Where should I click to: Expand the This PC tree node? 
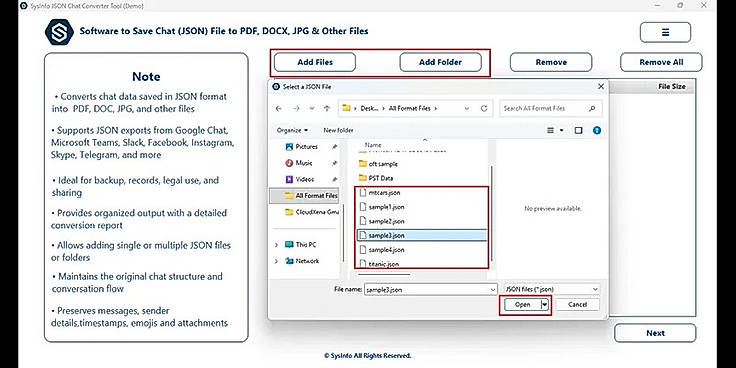click(x=276, y=245)
